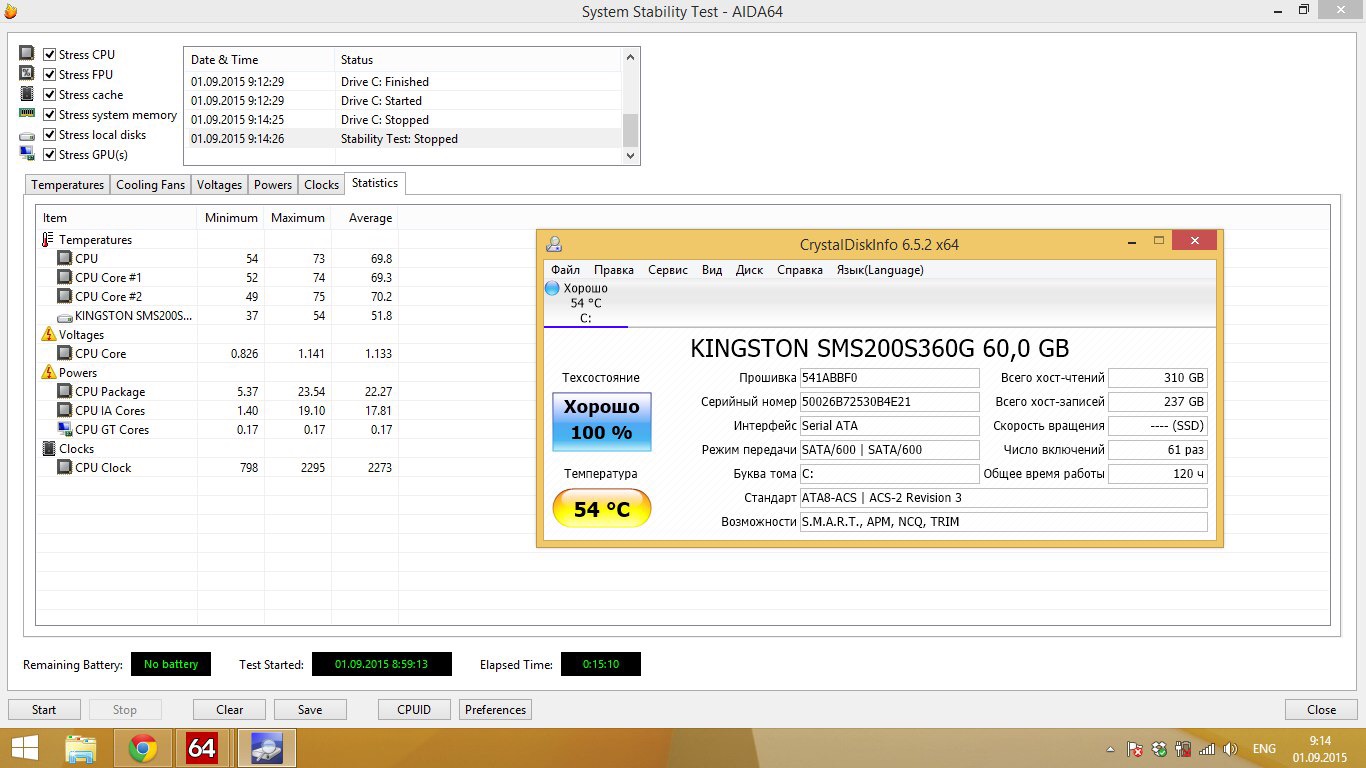The image size is (1366, 768).
Task: Switch to the CrystalDiskInfo taskbar icon
Action: tap(266, 748)
